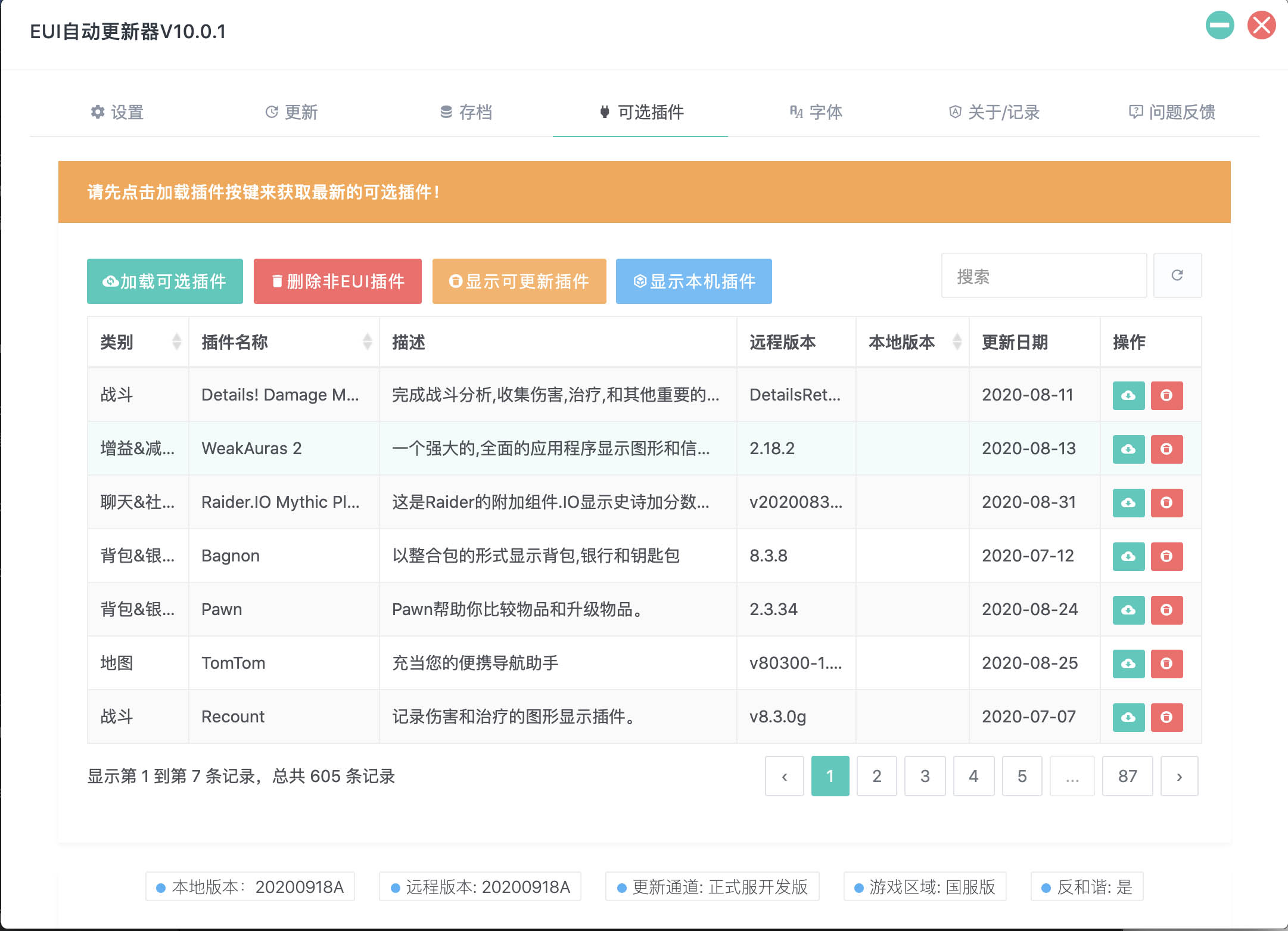Click the 删除非EUI插件 button
The width and height of the screenshot is (1288, 931).
[338, 281]
